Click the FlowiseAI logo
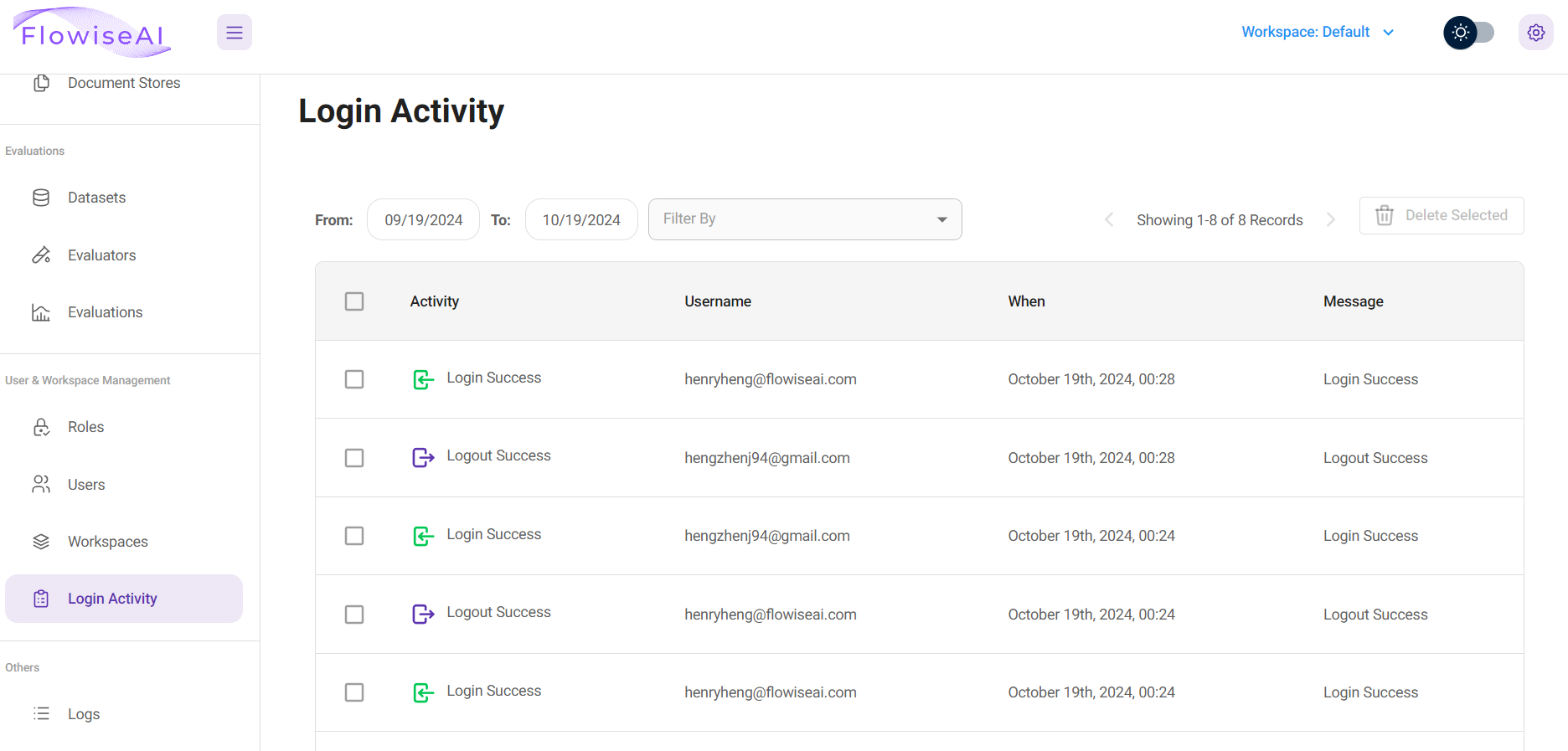1568x751 pixels. [x=92, y=33]
